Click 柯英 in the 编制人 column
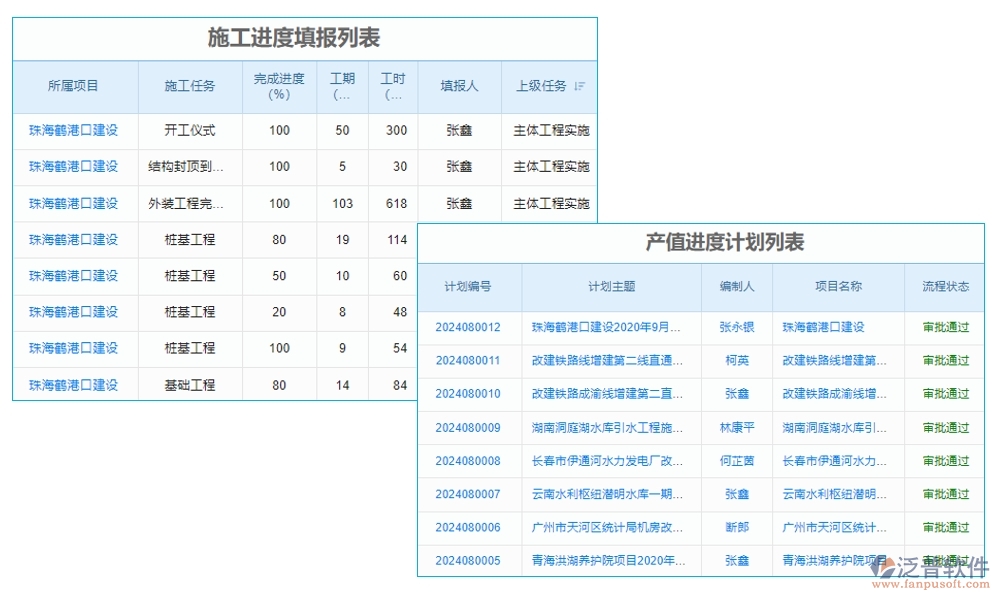 pyautogui.click(x=736, y=360)
